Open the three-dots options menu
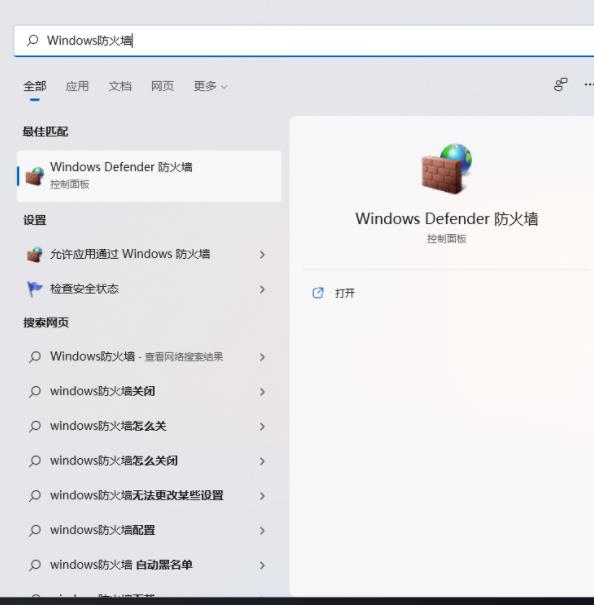The width and height of the screenshot is (594, 605). pyautogui.click(x=589, y=84)
